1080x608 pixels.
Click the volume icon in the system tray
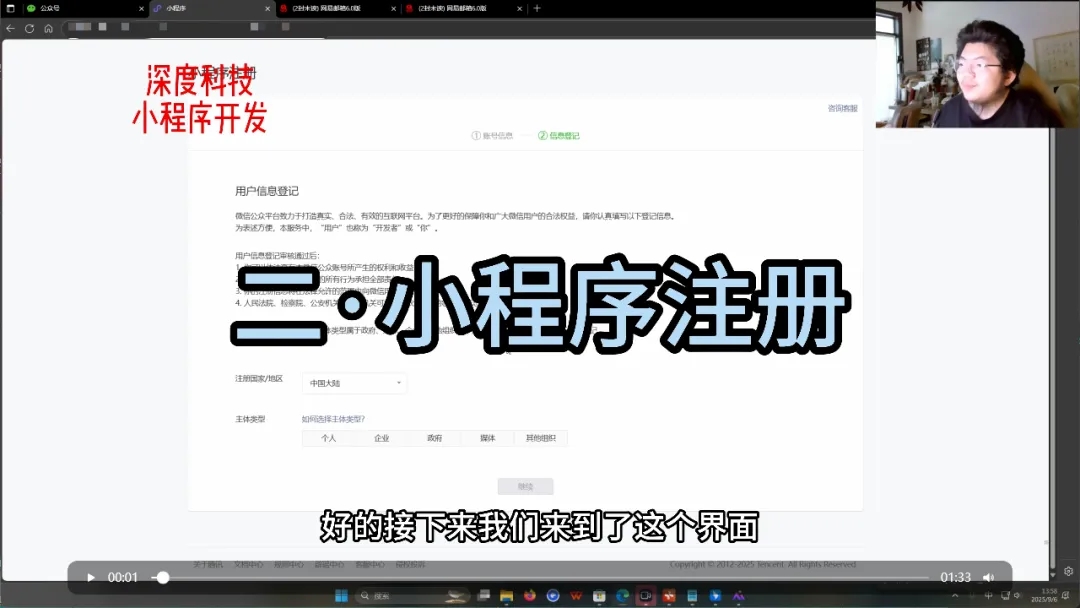pos(1017,596)
